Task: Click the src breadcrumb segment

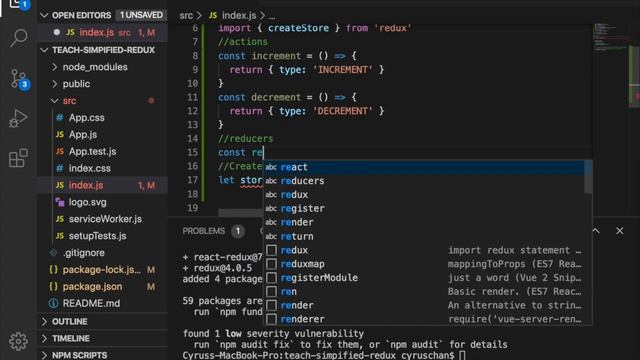Action: click(186, 16)
